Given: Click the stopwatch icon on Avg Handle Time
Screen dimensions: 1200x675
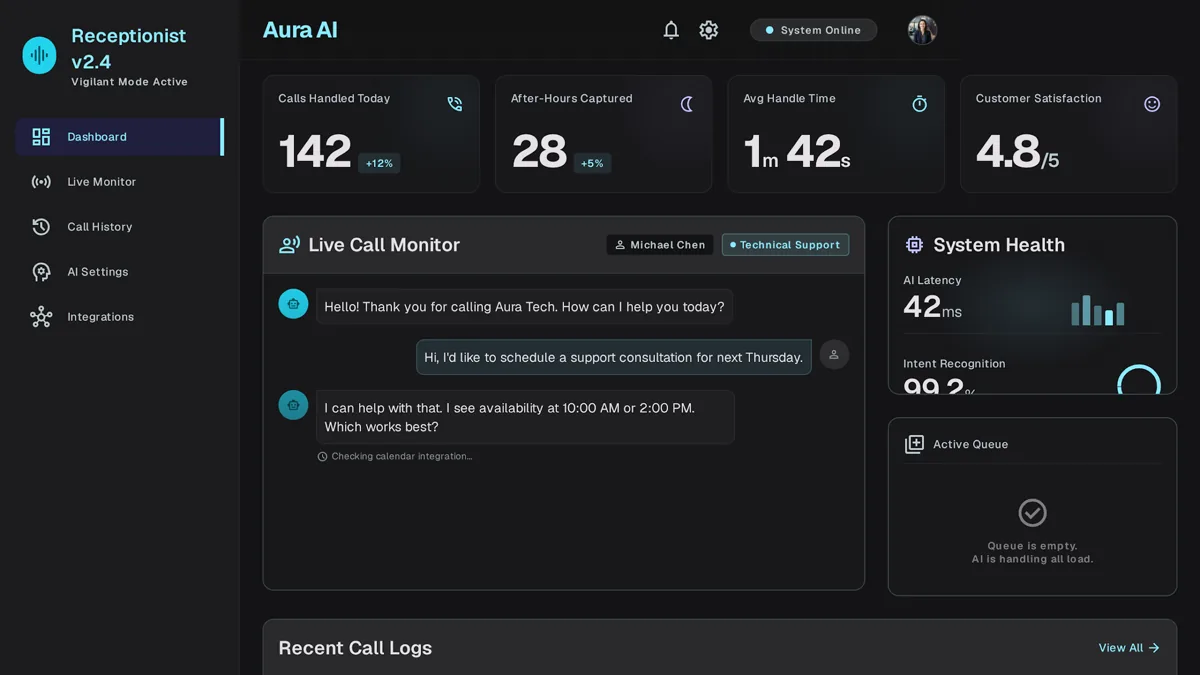Looking at the screenshot, I should [x=920, y=104].
